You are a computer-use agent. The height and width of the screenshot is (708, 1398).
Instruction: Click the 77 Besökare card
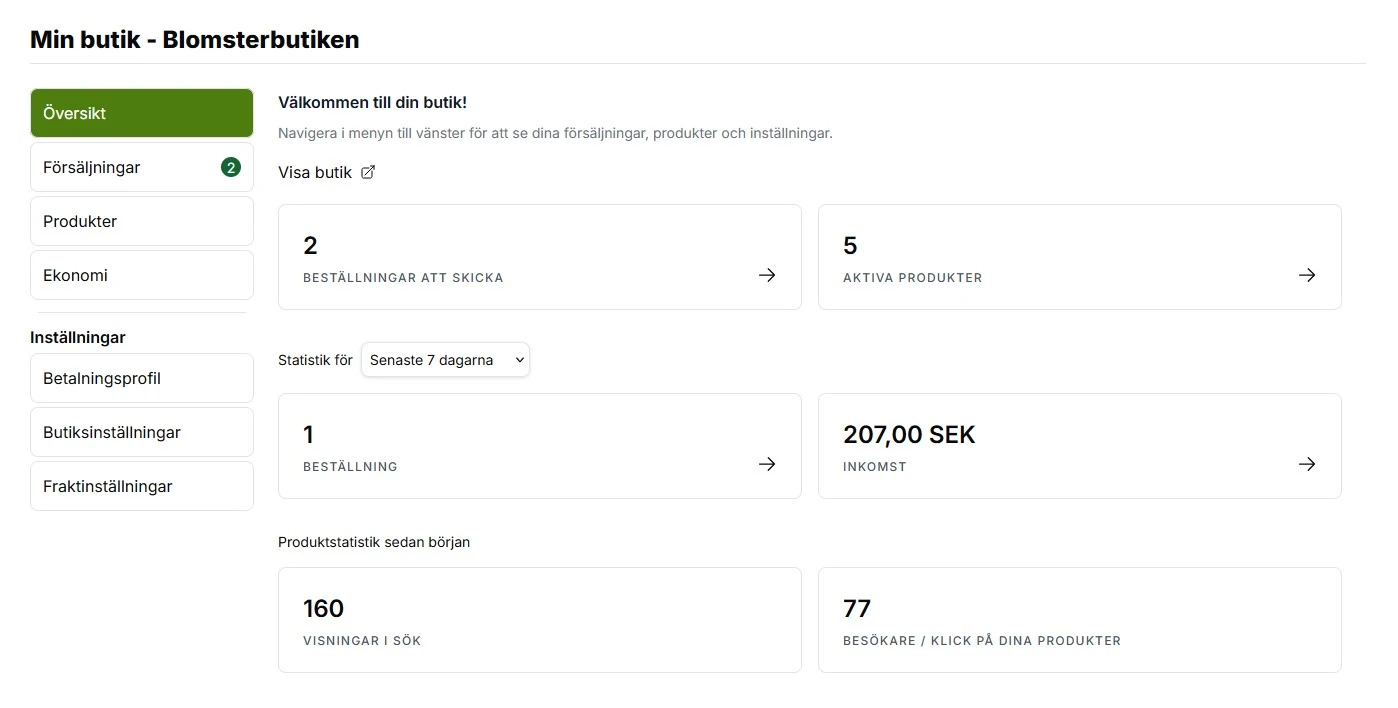click(x=1080, y=620)
